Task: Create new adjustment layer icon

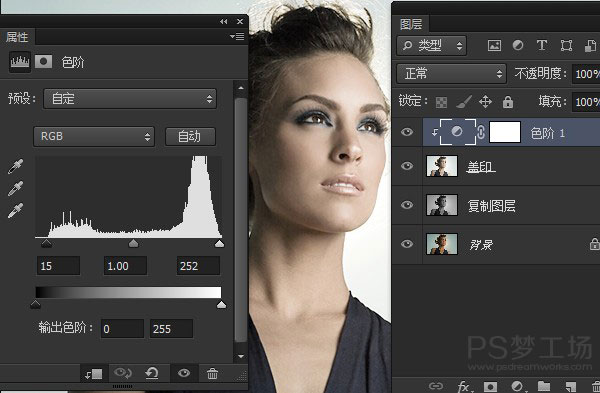Action: (517, 386)
